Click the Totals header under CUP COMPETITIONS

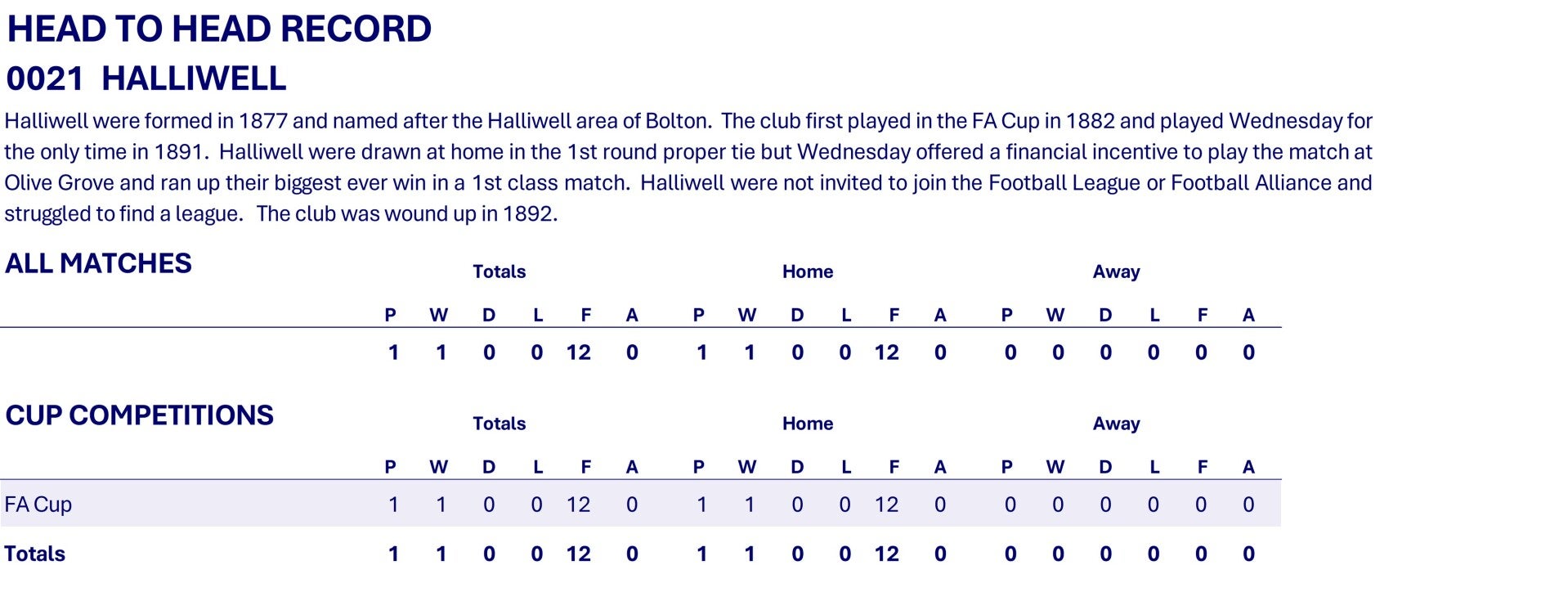(499, 424)
